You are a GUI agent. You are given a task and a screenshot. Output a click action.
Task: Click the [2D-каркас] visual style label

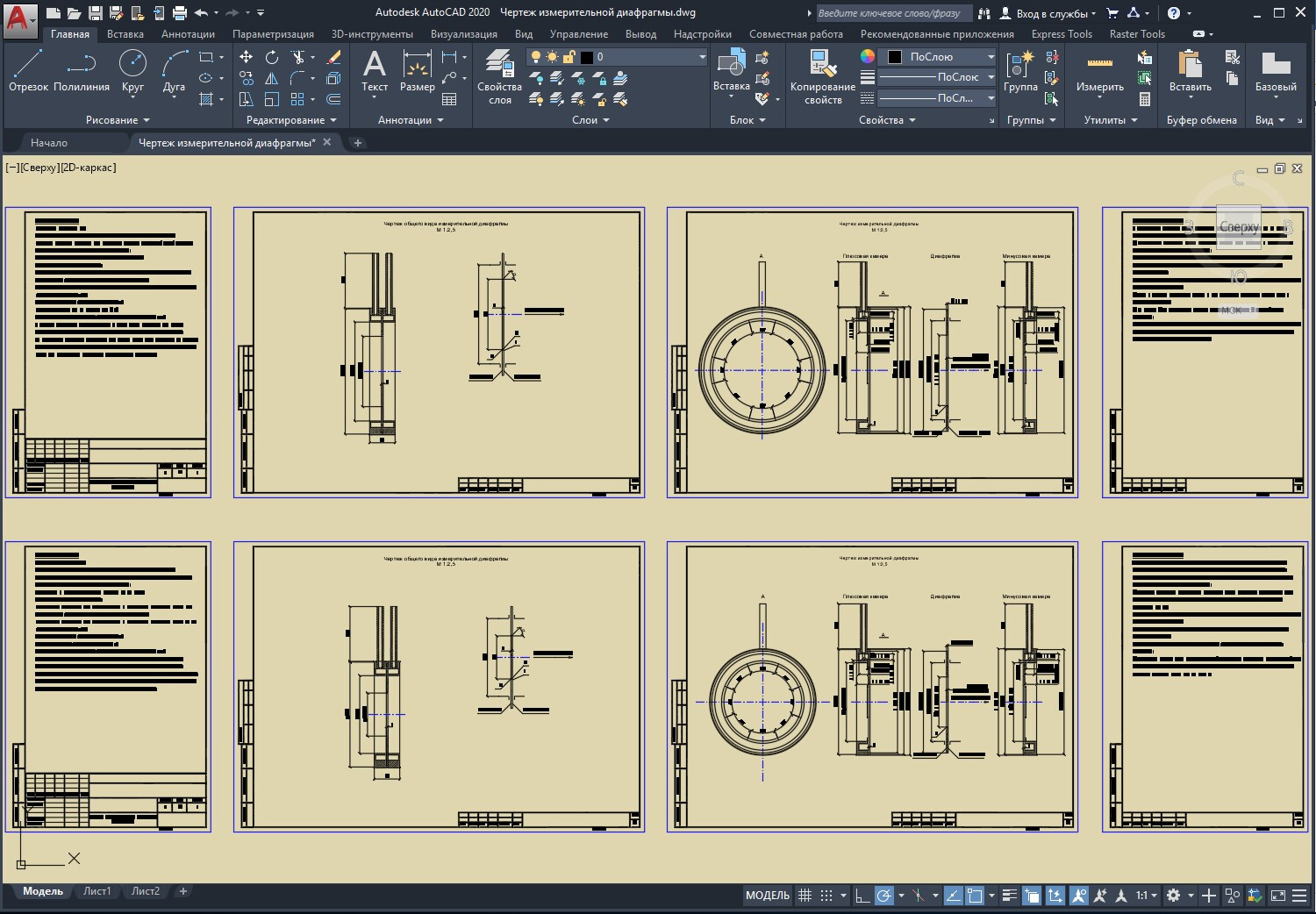click(x=87, y=168)
